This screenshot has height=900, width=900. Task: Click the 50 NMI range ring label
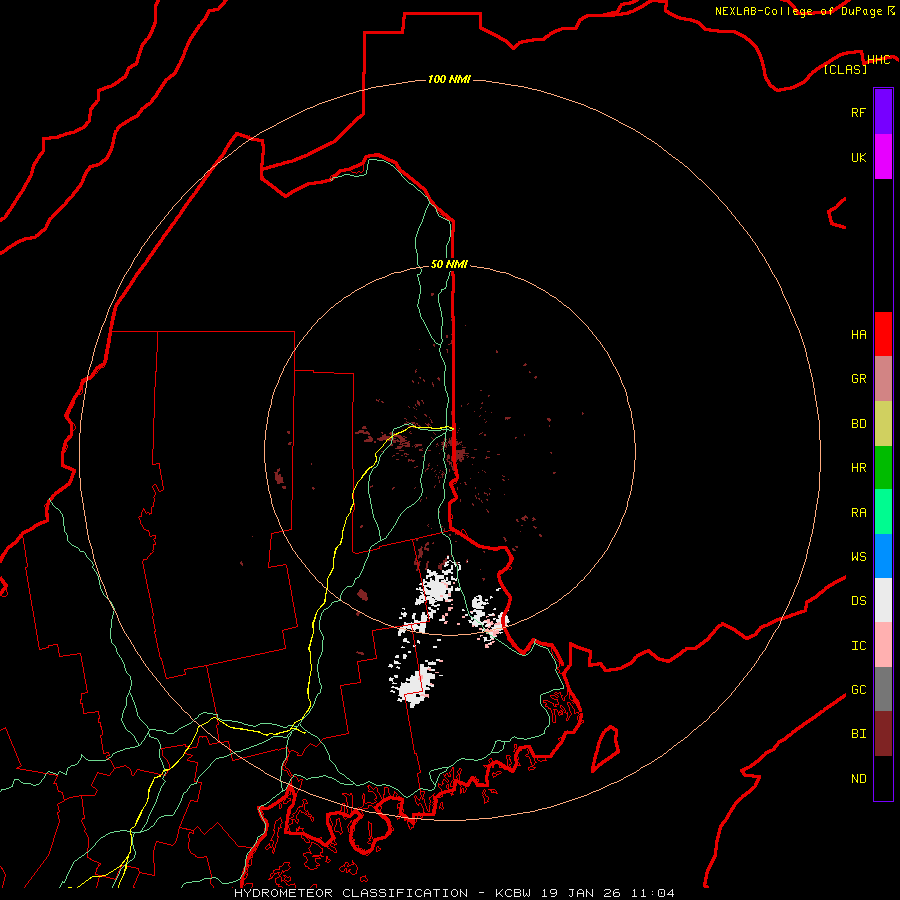click(449, 264)
